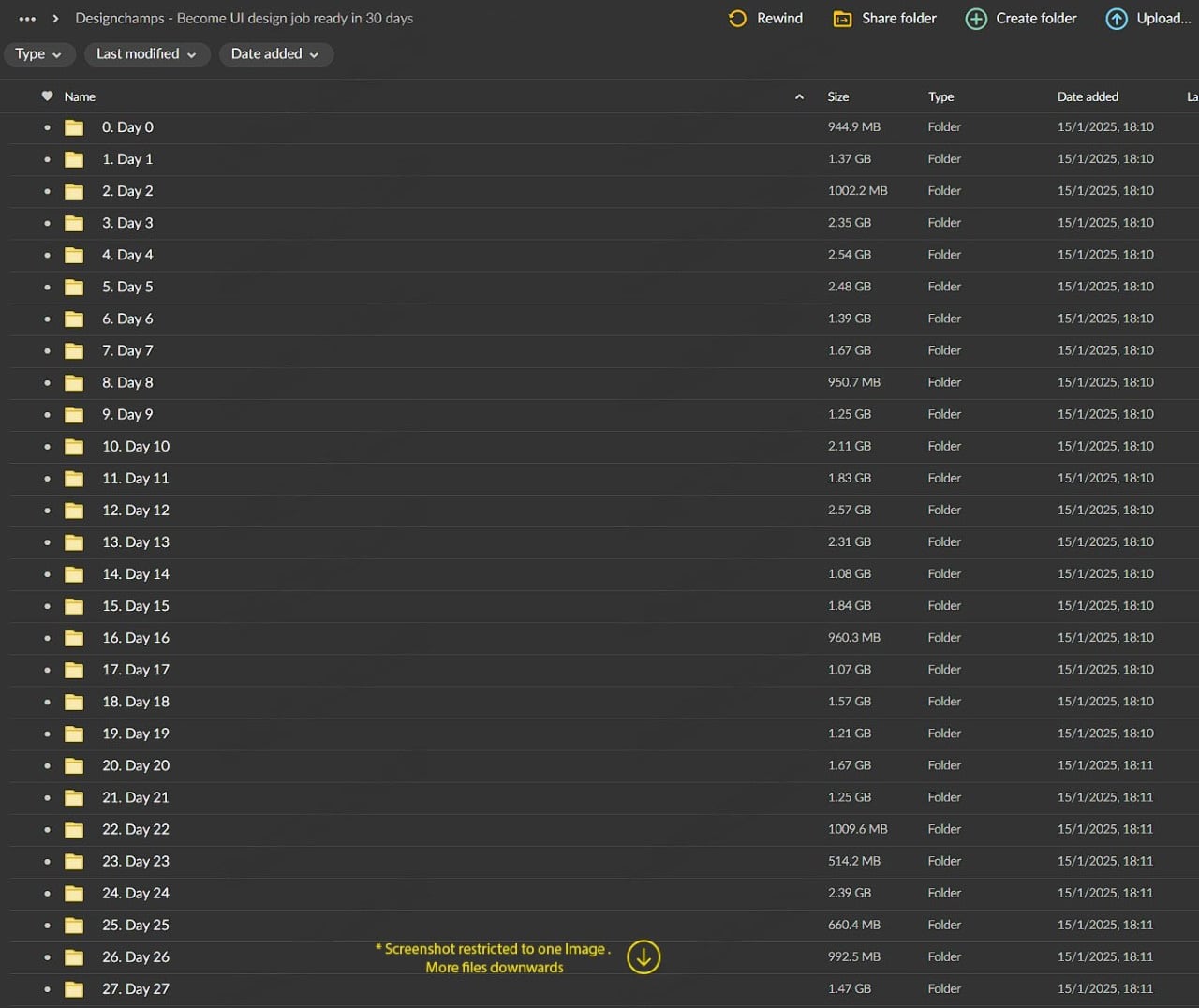Toggle the favorite dot beside 20. Day 20
This screenshot has width=1199, height=1008.
(47, 766)
